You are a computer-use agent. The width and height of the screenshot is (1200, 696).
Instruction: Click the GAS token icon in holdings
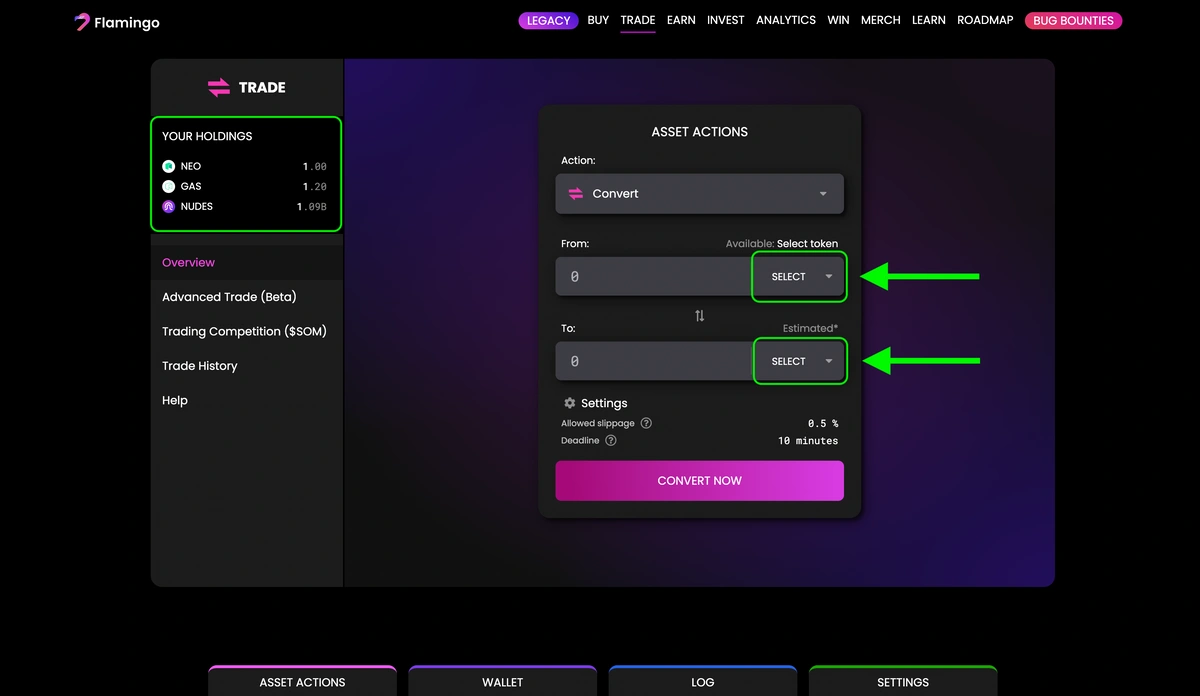168,187
